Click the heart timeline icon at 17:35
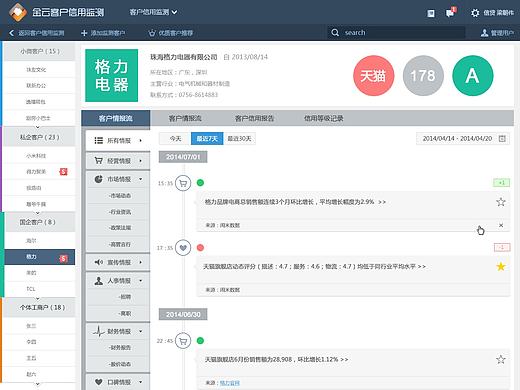Viewport: 520px width, 390px height. 183,248
